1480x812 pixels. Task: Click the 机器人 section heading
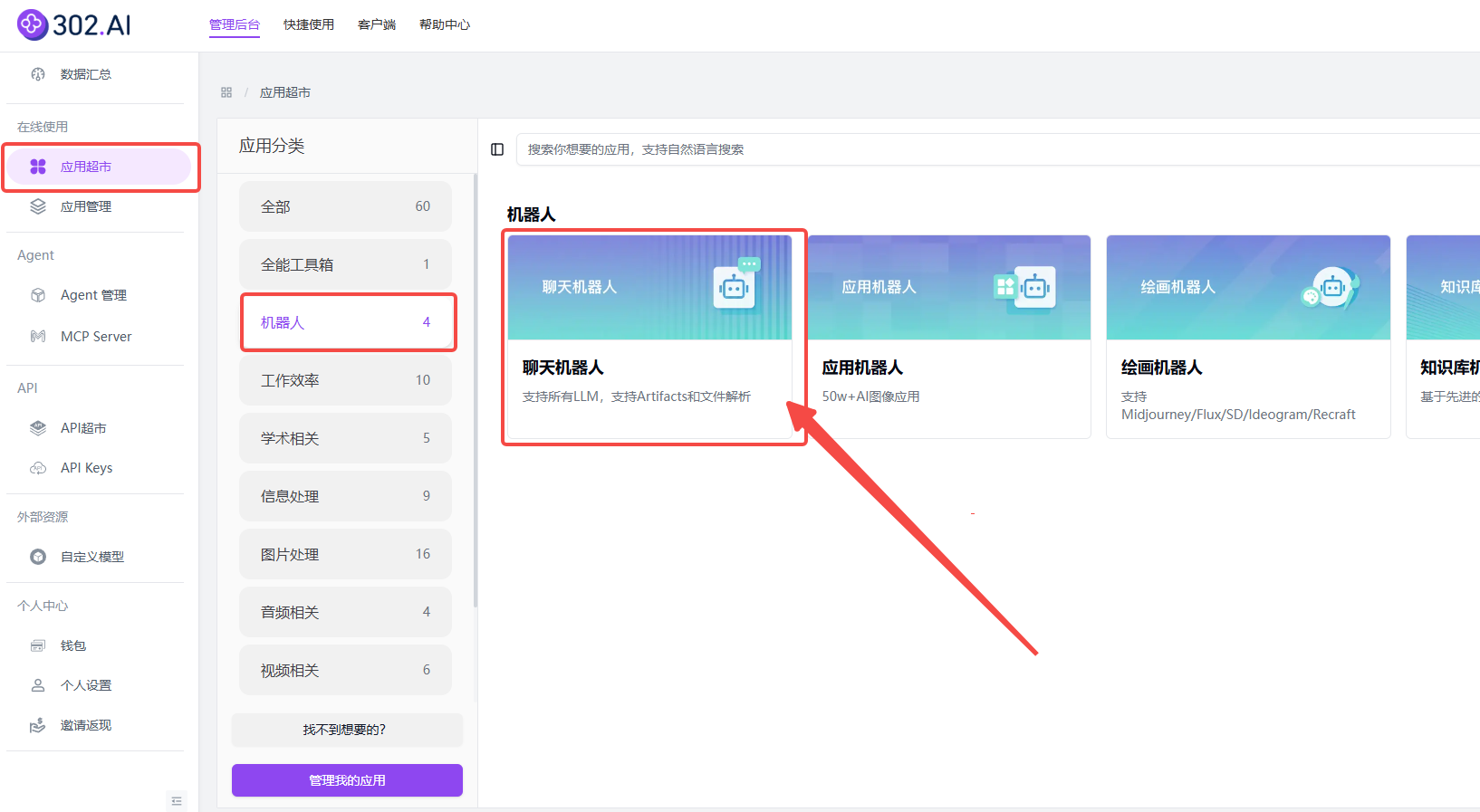click(x=532, y=215)
